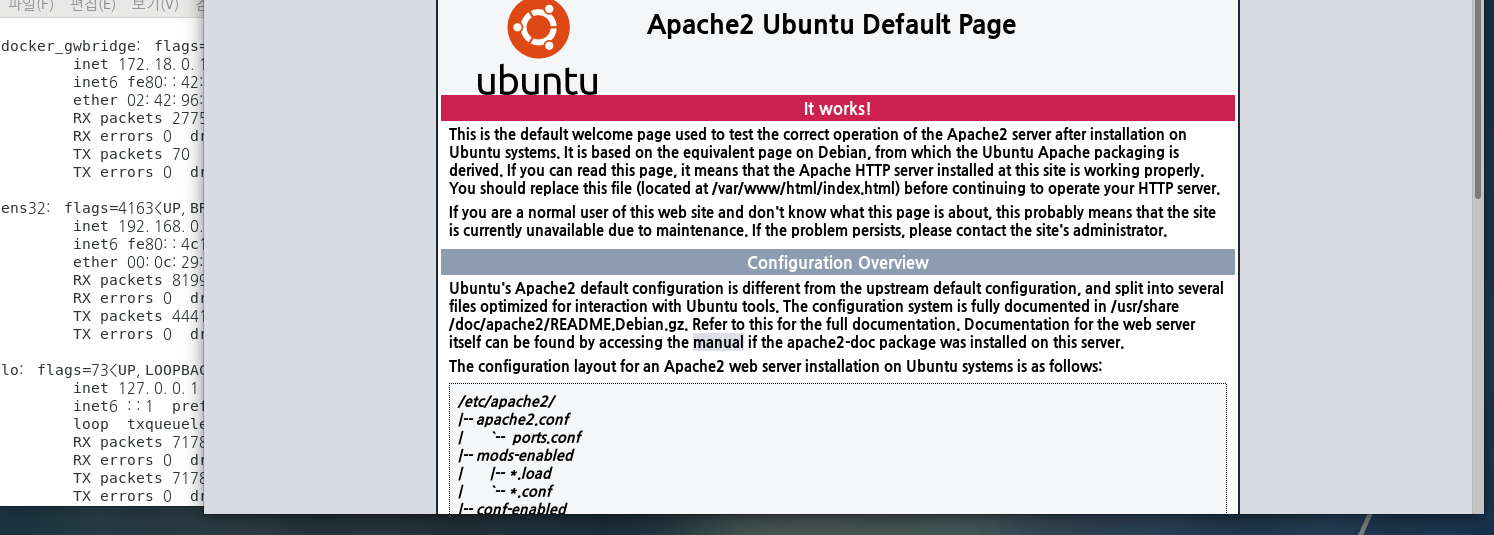The image size is (1494, 535).
Task: Click the 'RX packets 2775' terminal line
Action: pyautogui.click(x=138, y=118)
